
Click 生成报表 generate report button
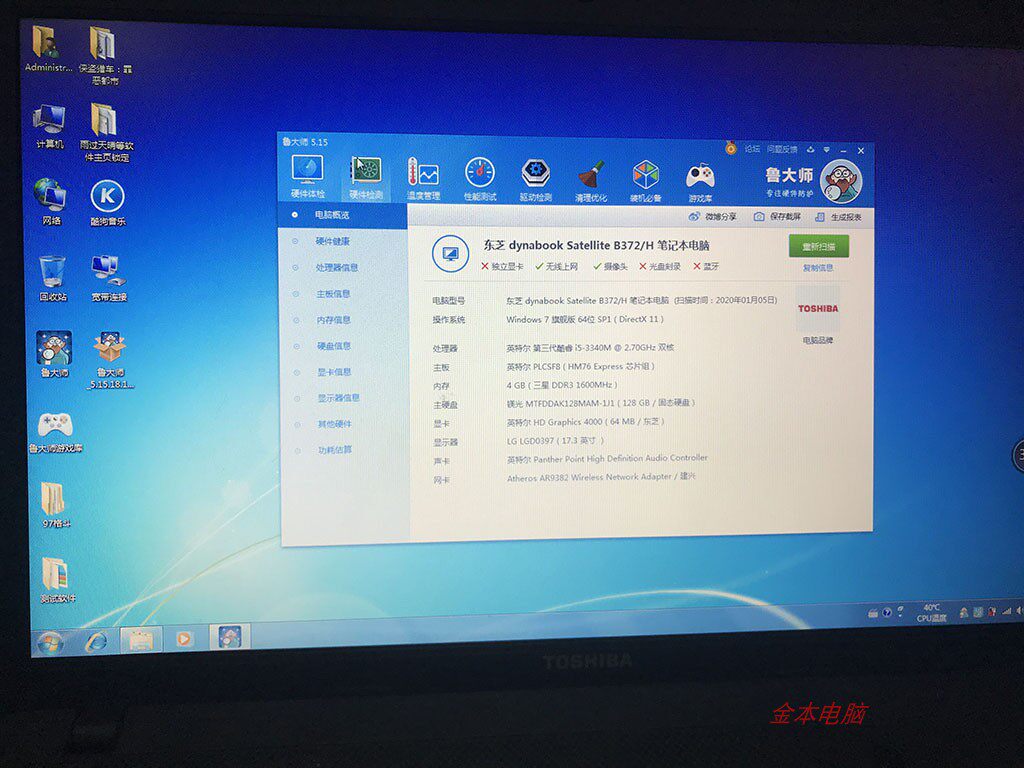click(839, 217)
